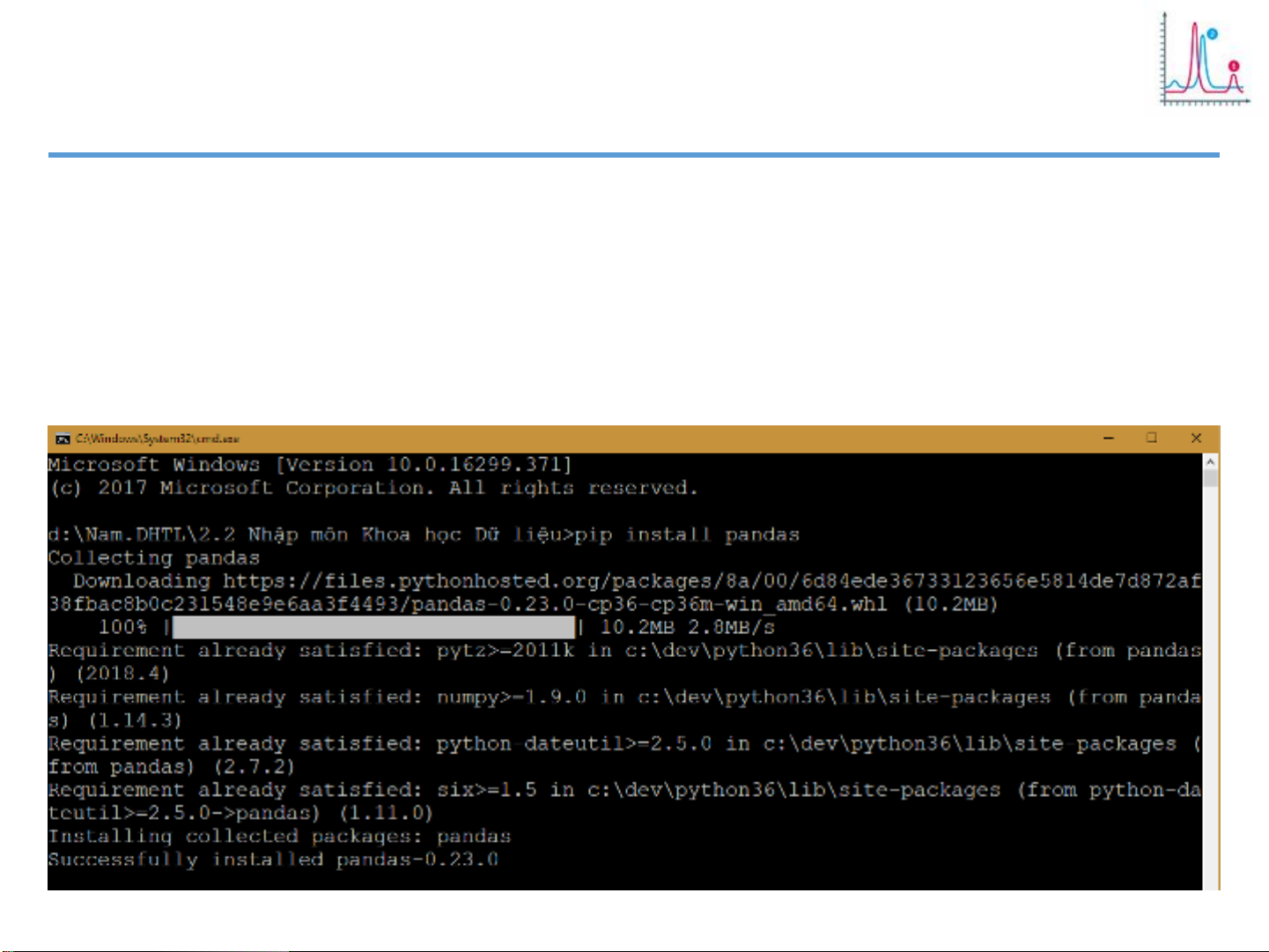Image resolution: width=1269 pixels, height=952 pixels.
Task: Click the 'python-dateutil>=2.5.0' requirement line
Action: 624,755
